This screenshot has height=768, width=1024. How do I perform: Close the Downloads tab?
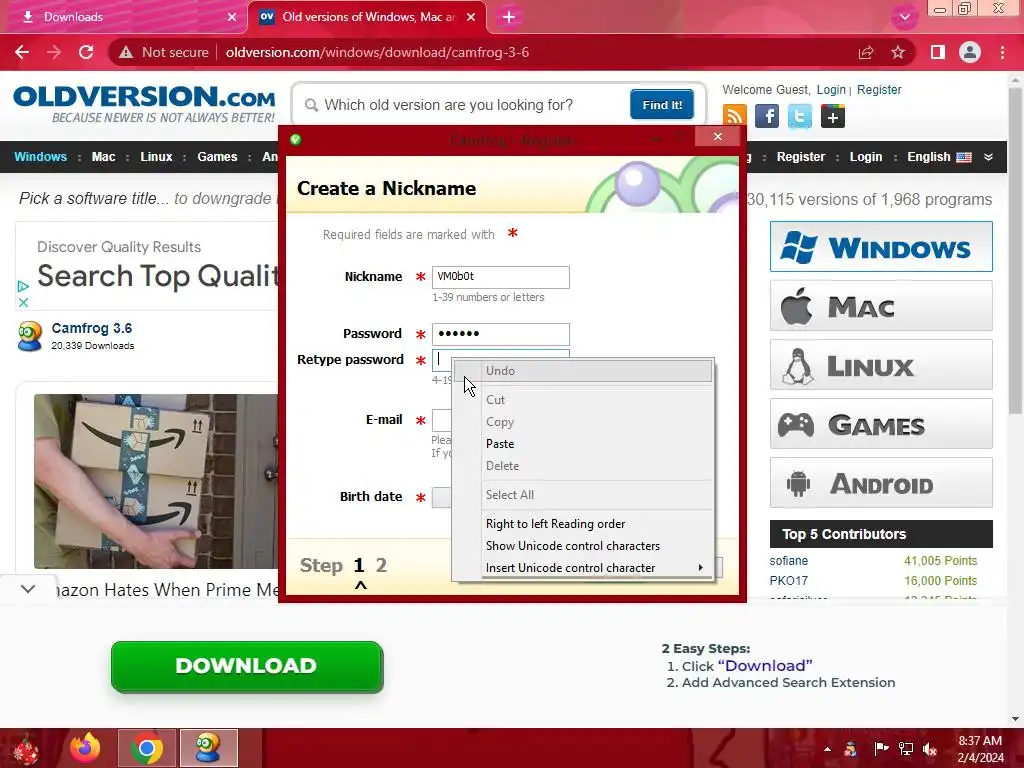coord(232,17)
